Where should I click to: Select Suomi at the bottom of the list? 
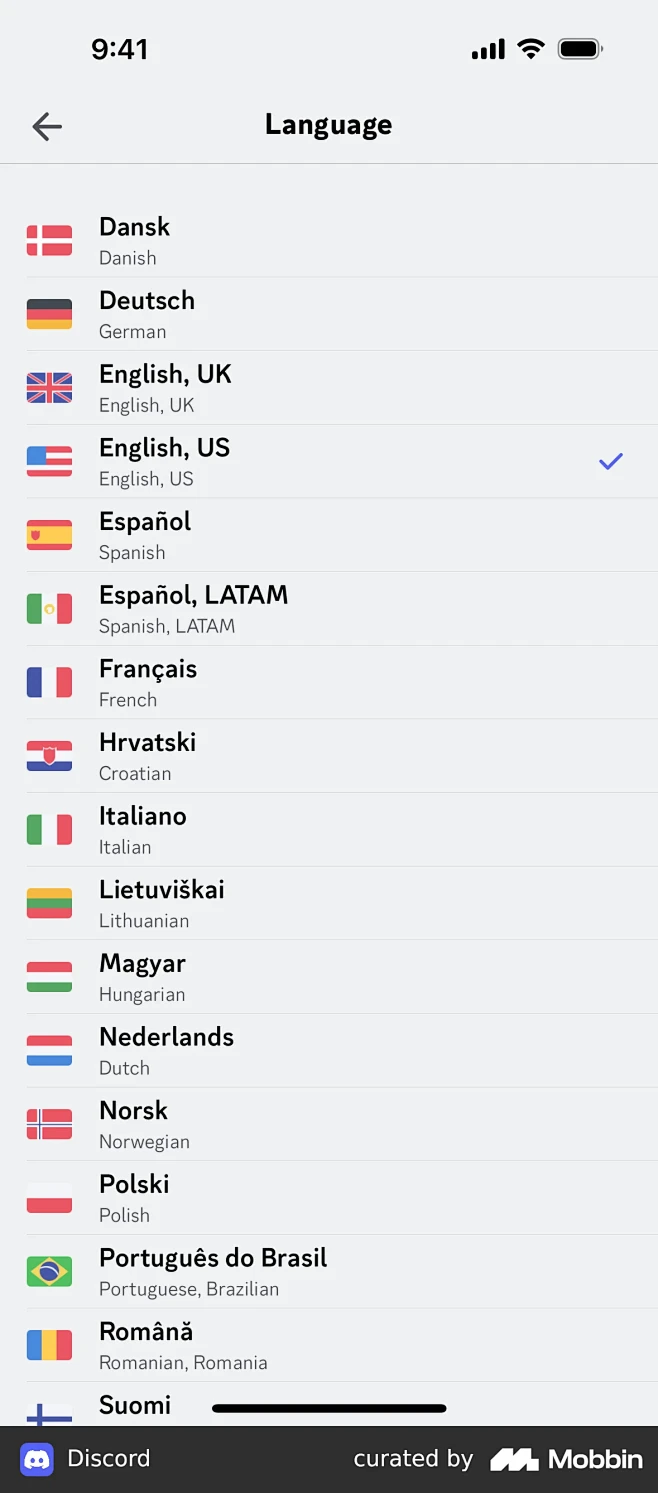tap(135, 1404)
